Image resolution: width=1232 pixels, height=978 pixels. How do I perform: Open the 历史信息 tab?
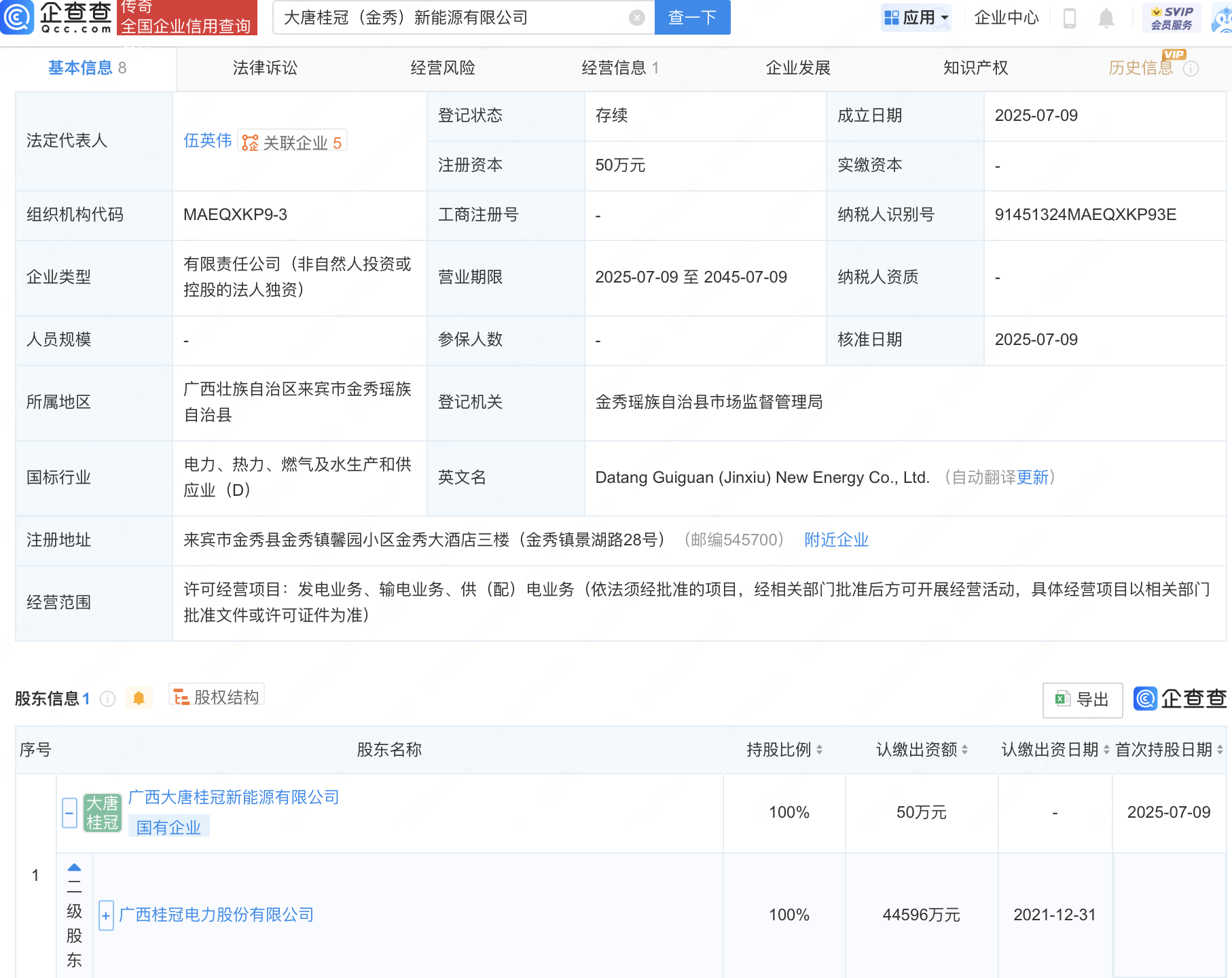[x=1140, y=67]
